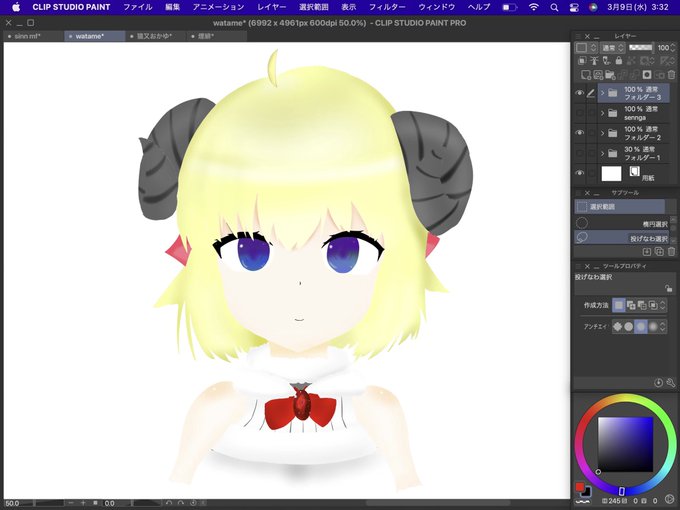Open the レイヤー menu
Image resolution: width=680 pixels, height=510 pixels.
pos(271,7)
